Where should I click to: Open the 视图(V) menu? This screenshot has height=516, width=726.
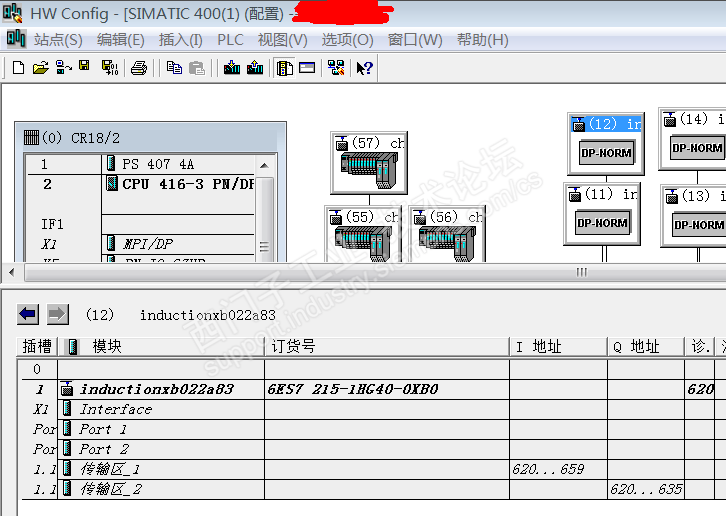pyautogui.click(x=282, y=40)
